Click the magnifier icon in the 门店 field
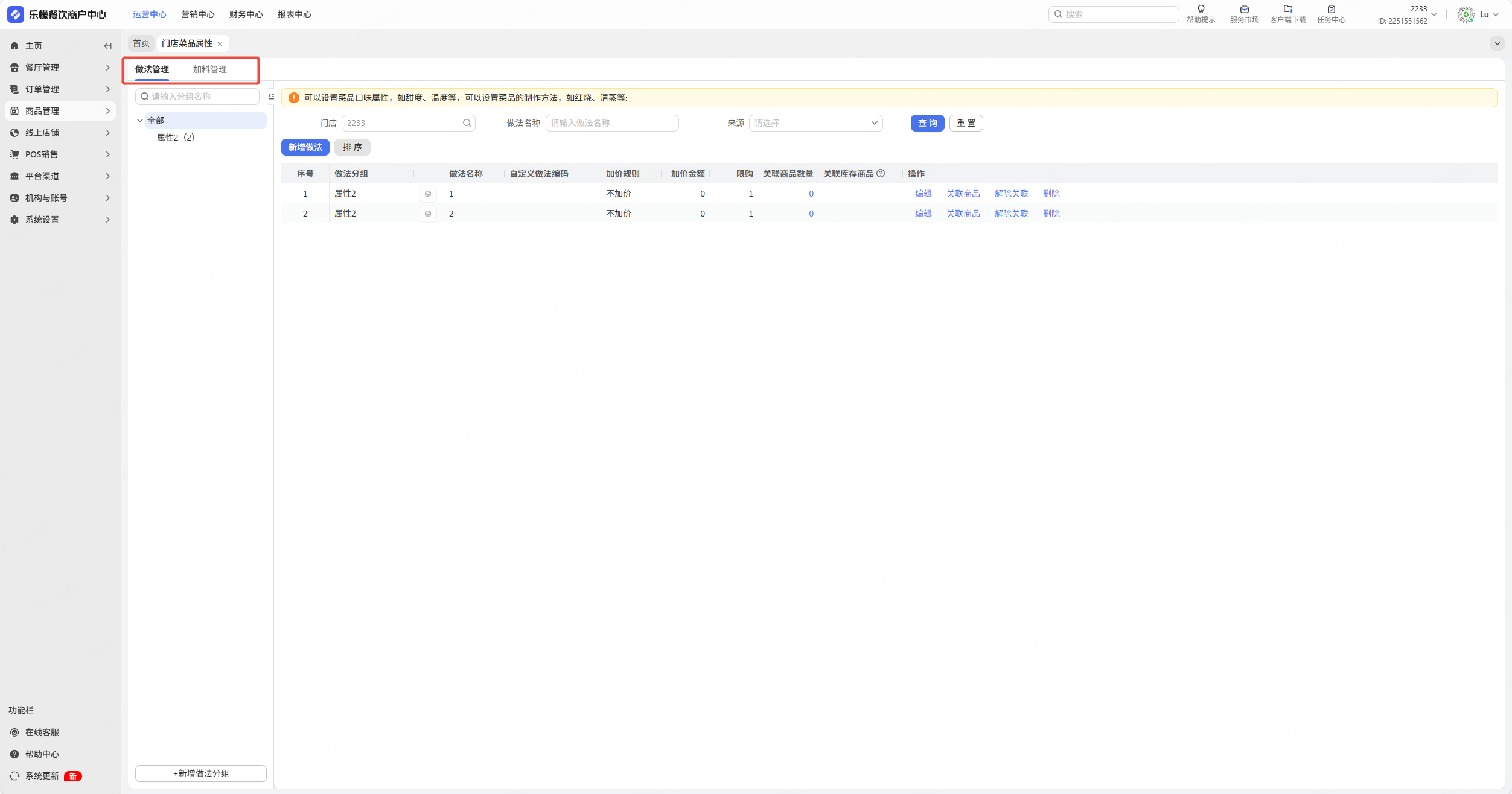Screen dimensions: 1512x794 [467, 123]
